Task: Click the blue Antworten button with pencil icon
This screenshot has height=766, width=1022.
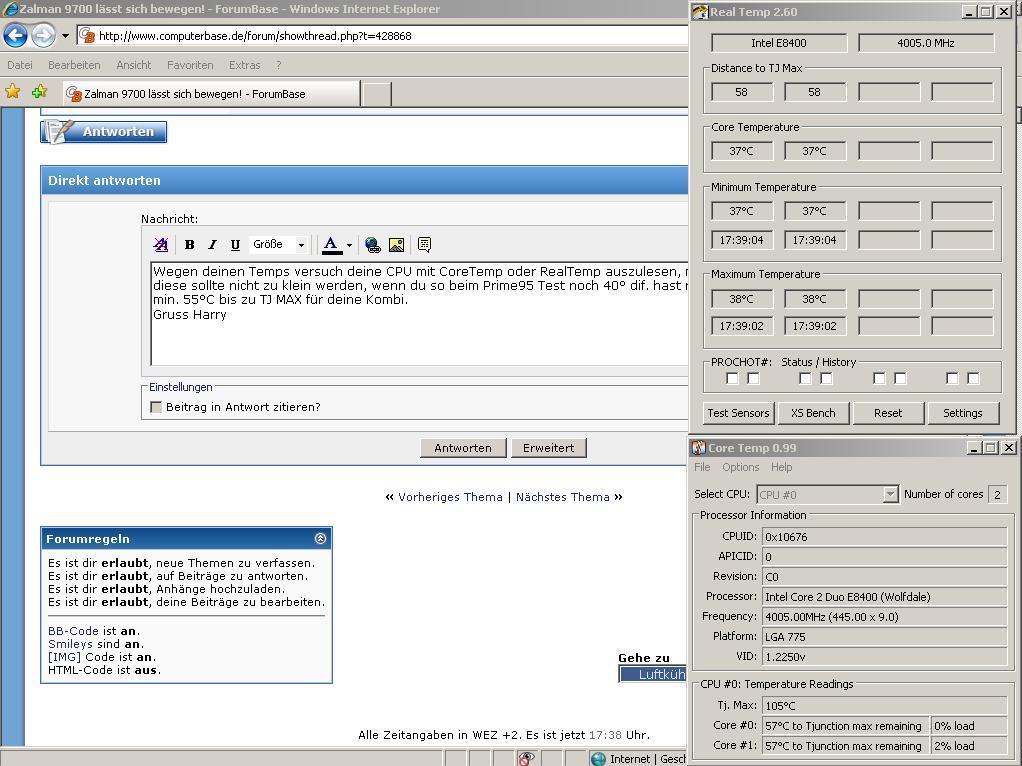Action: [104, 132]
